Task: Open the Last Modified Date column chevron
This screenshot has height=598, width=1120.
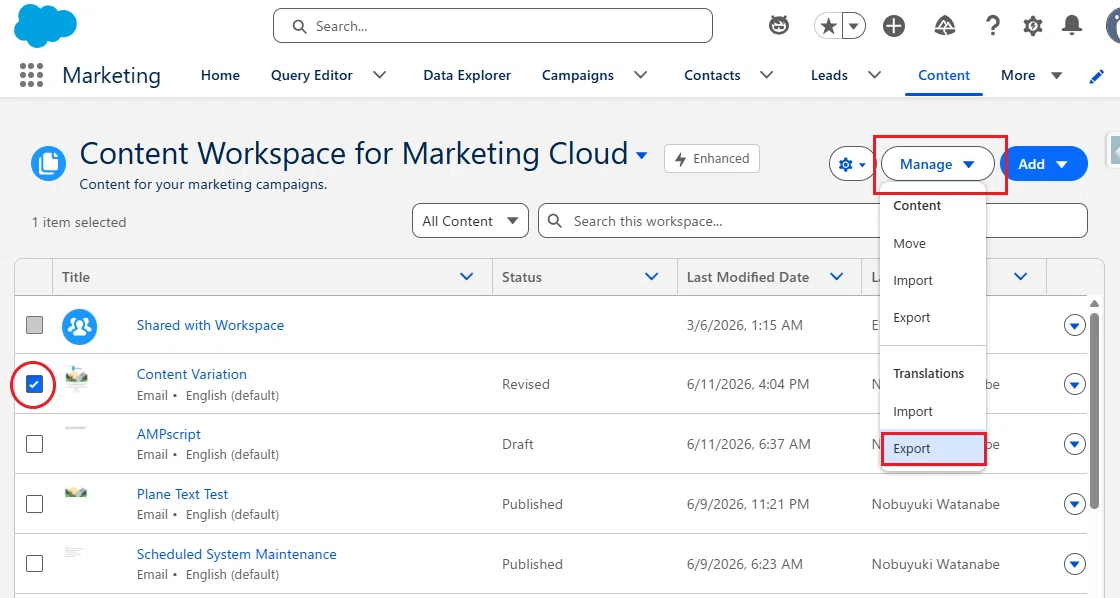Action: point(836,276)
